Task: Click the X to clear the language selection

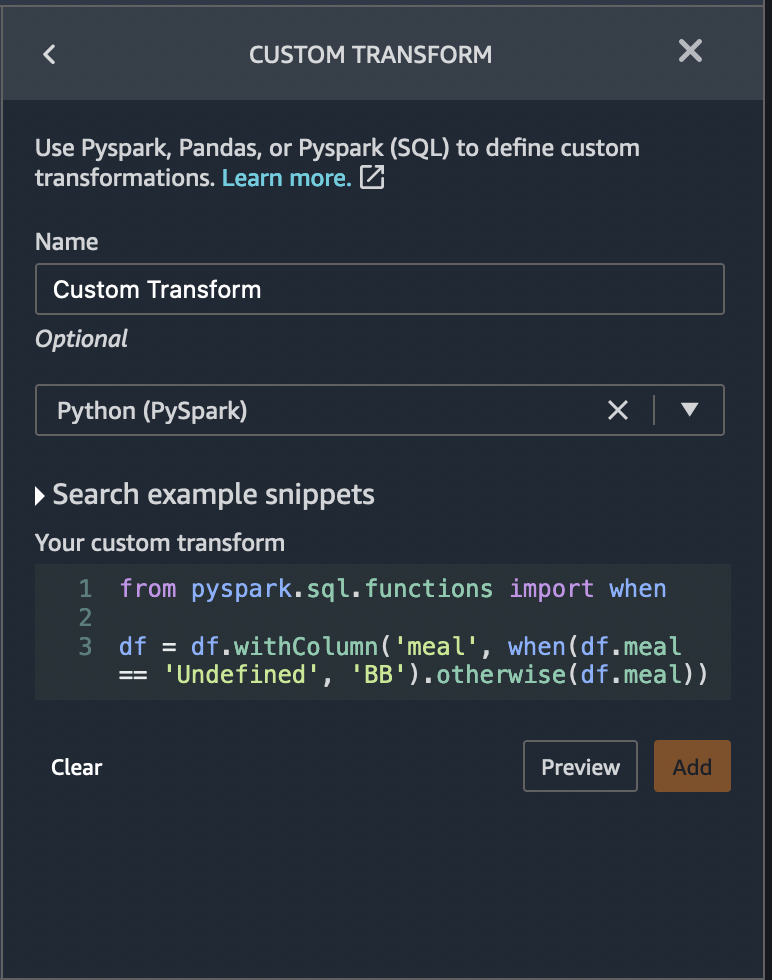Action: [x=617, y=410]
